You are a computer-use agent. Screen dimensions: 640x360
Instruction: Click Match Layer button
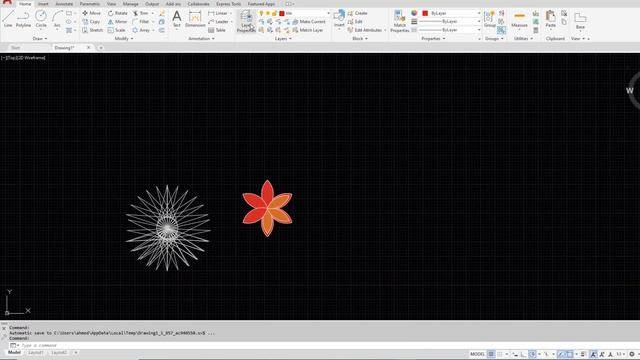click(x=308, y=30)
